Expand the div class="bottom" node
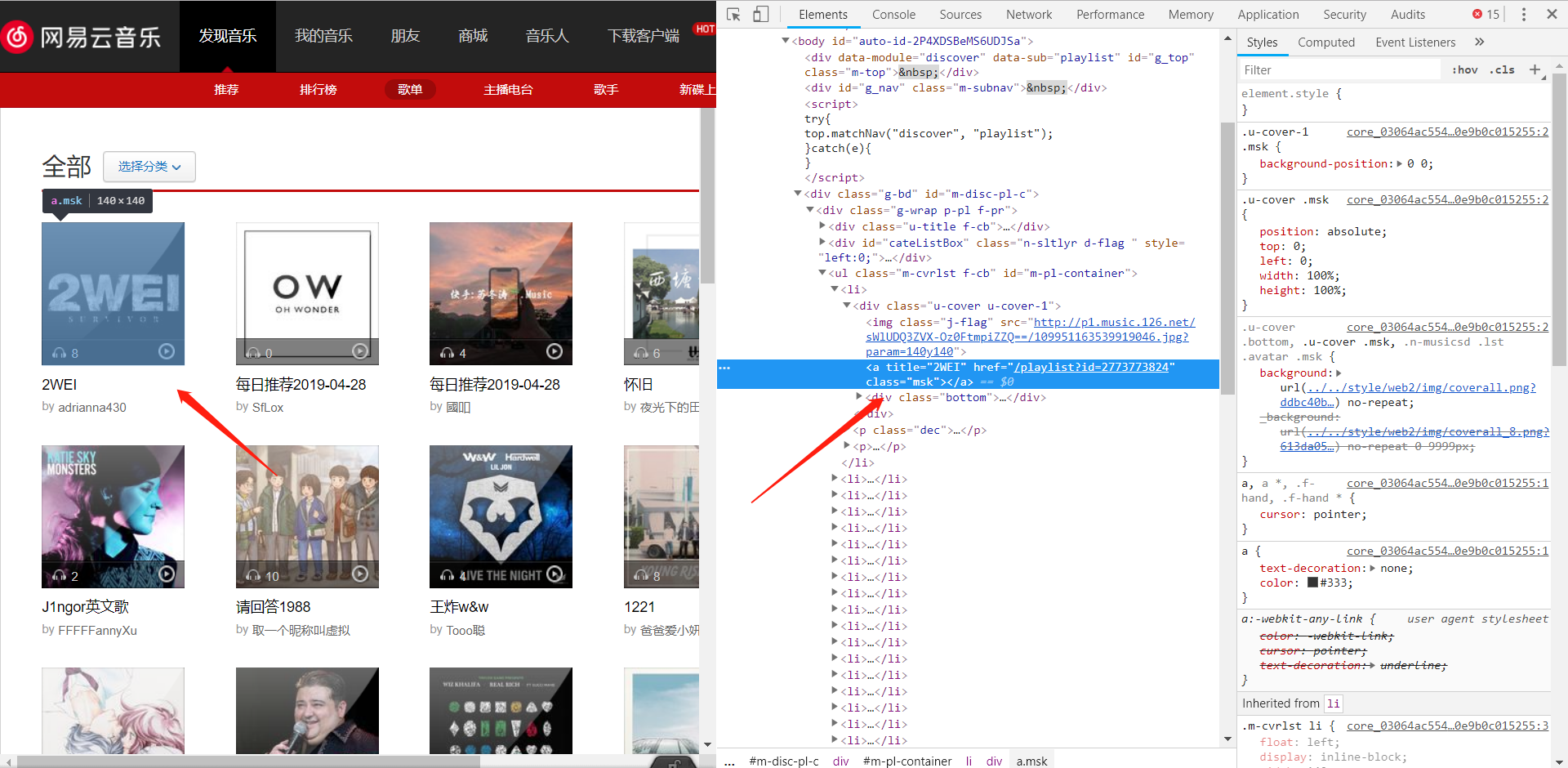1568x768 pixels. pos(859,397)
